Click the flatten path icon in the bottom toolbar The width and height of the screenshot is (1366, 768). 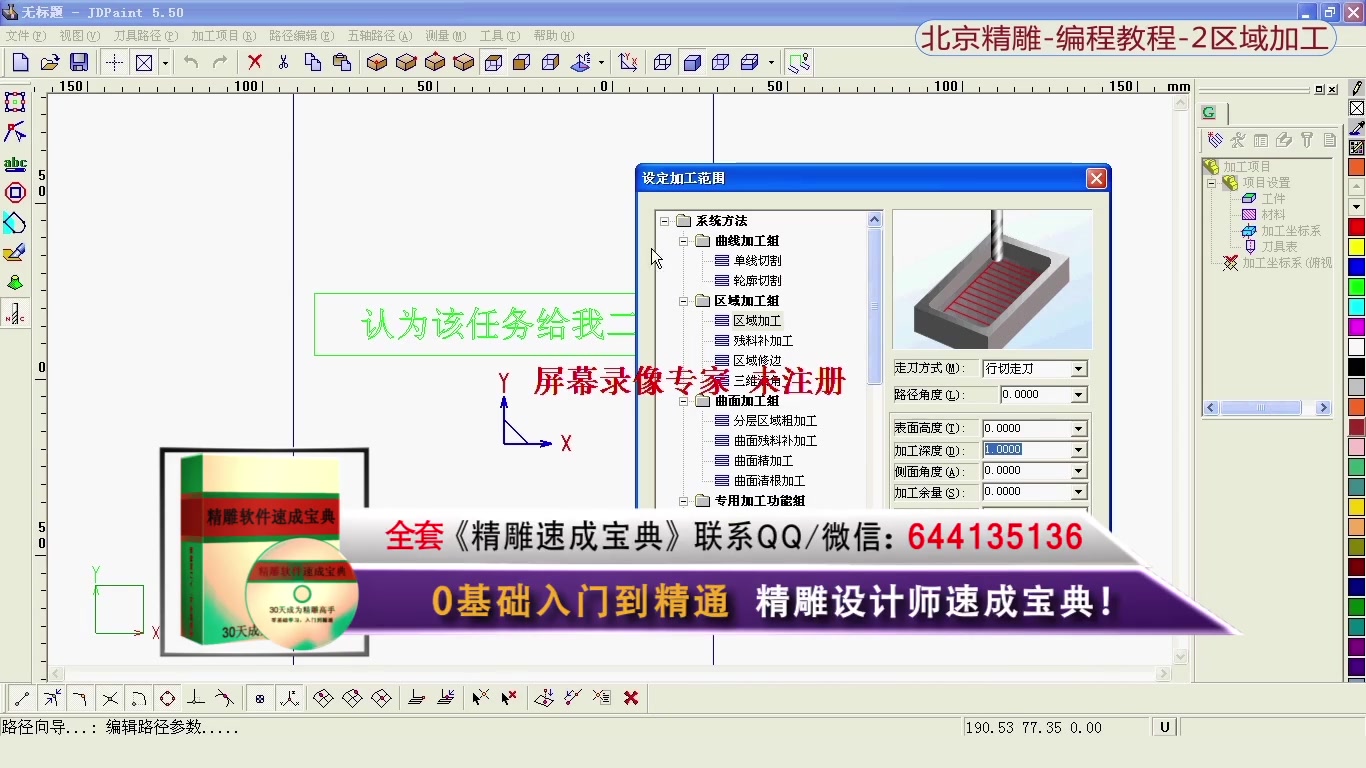(417, 697)
